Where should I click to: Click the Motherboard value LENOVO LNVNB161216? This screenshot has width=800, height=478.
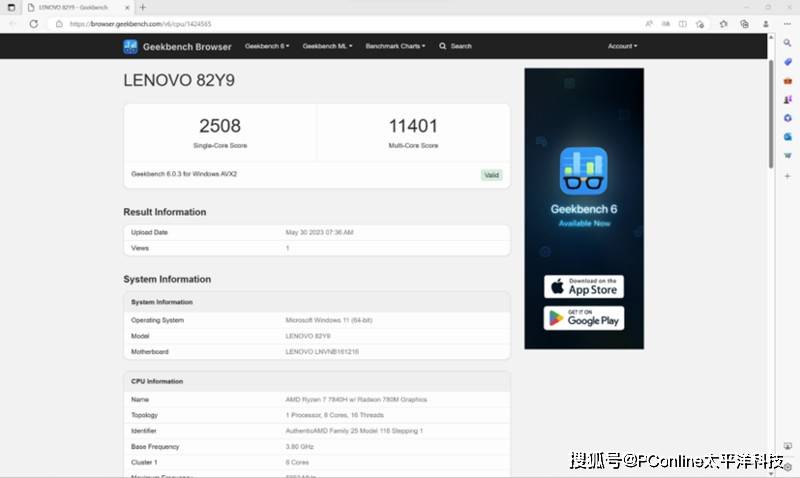pos(322,352)
